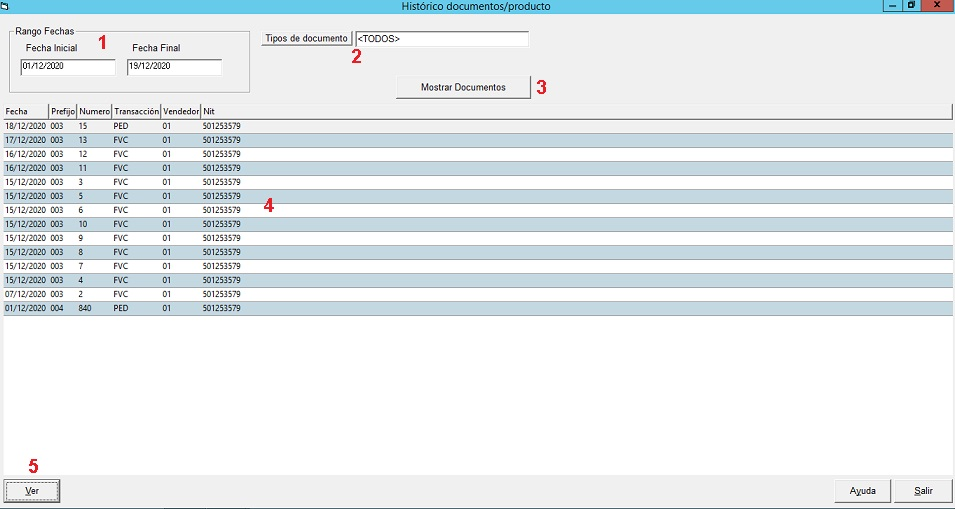Click the Salir button to exit
This screenshot has height=509, width=955.
[x=922, y=491]
